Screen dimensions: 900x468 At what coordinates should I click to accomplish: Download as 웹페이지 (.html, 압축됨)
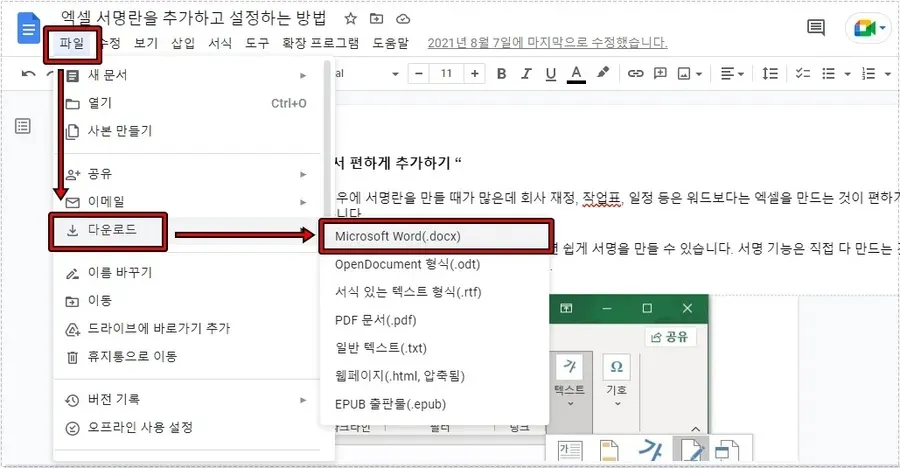(x=435, y=377)
